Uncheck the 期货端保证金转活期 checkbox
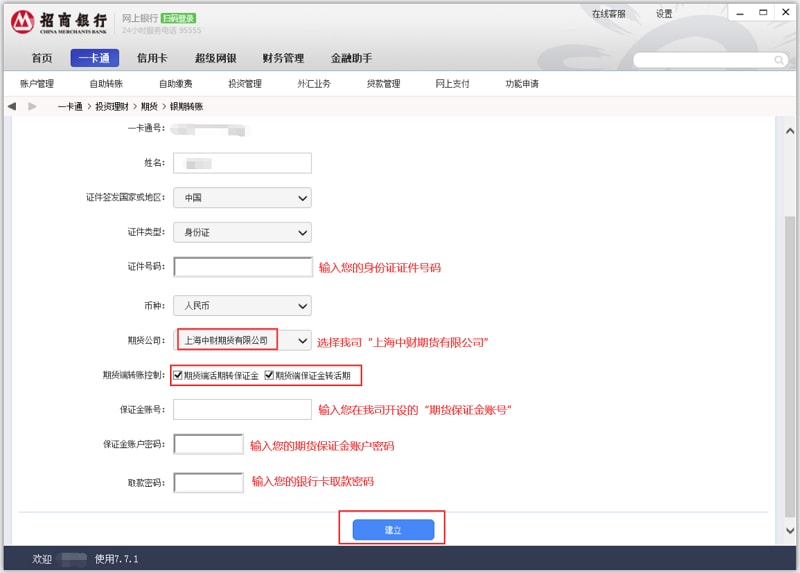Screen dimensions: 800x573 pyautogui.click(x=269, y=375)
